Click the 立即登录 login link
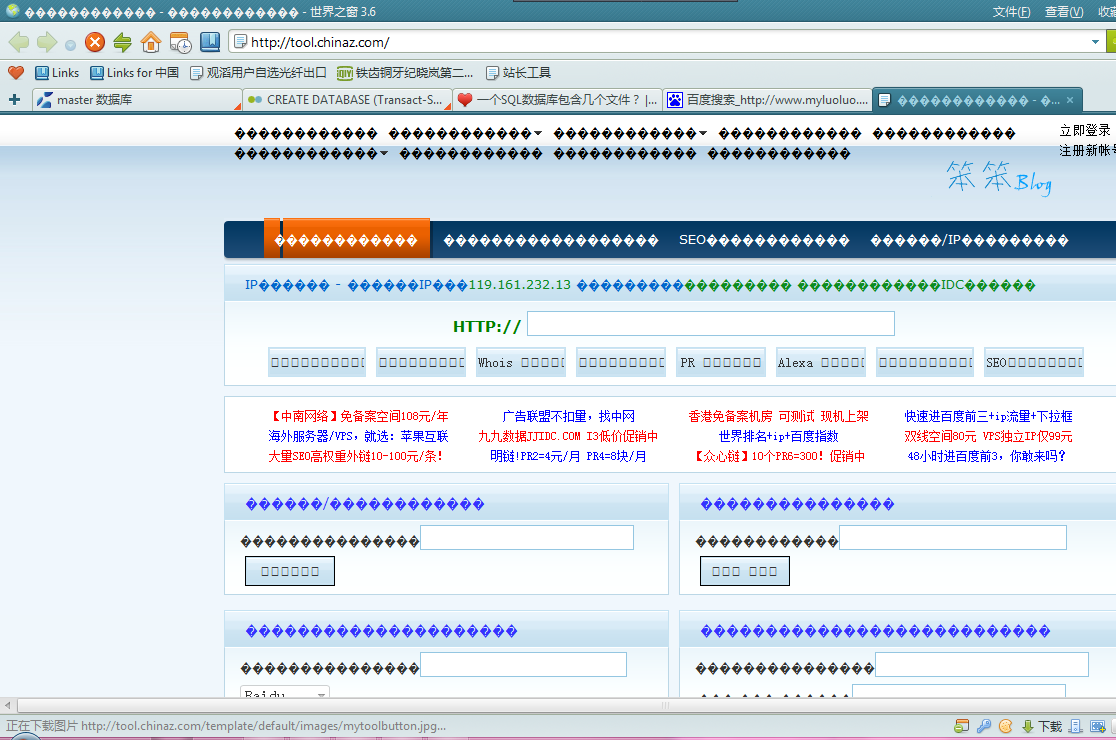This screenshot has width=1116, height=740. click(1085, 130)
